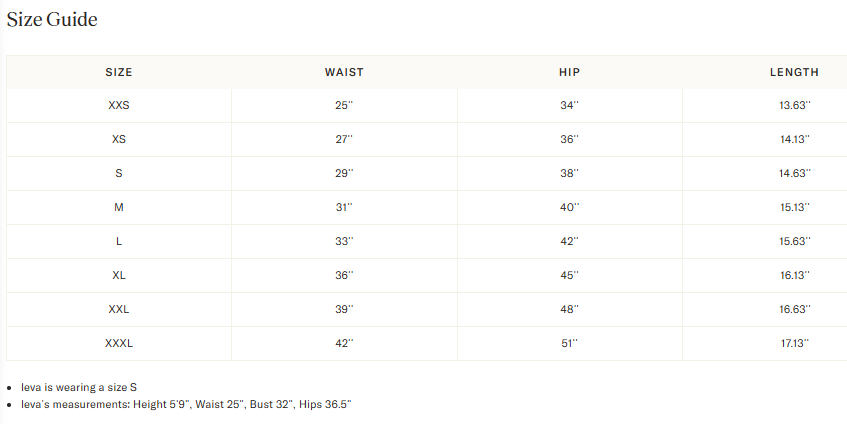The image size is (847, 424).
Task: Click the "Ieva is wearing a size S" note
Action: (x=79, y=387)
